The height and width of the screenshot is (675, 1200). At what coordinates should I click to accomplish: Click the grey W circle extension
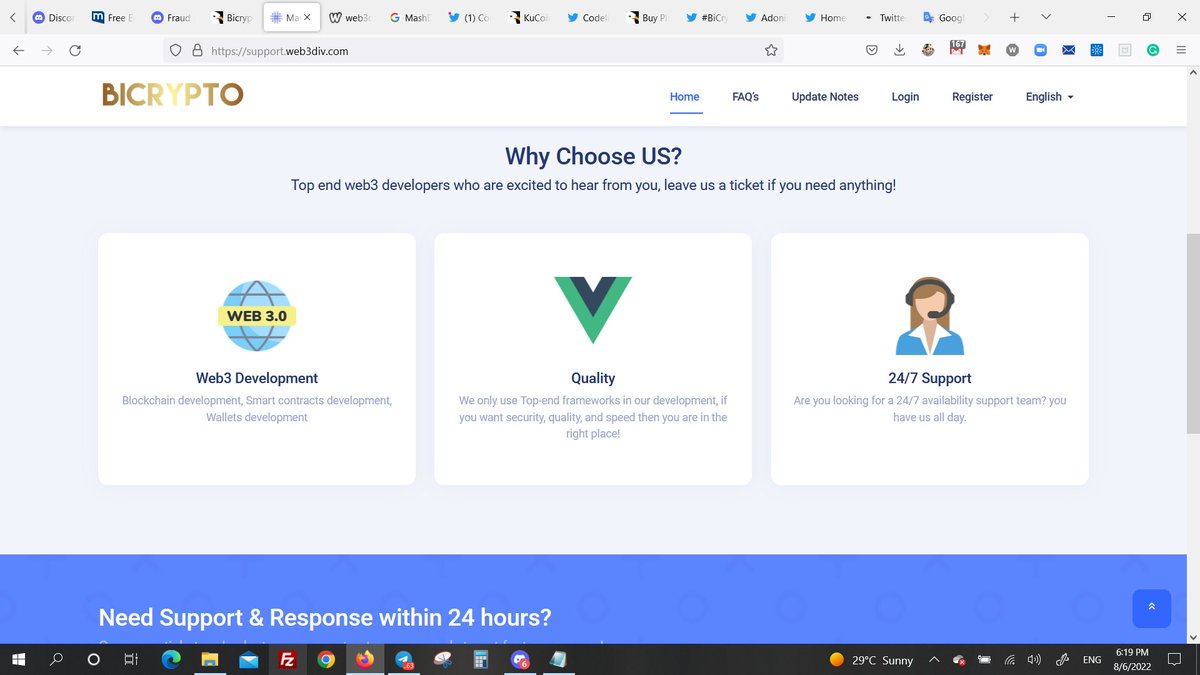(1012, 50)
